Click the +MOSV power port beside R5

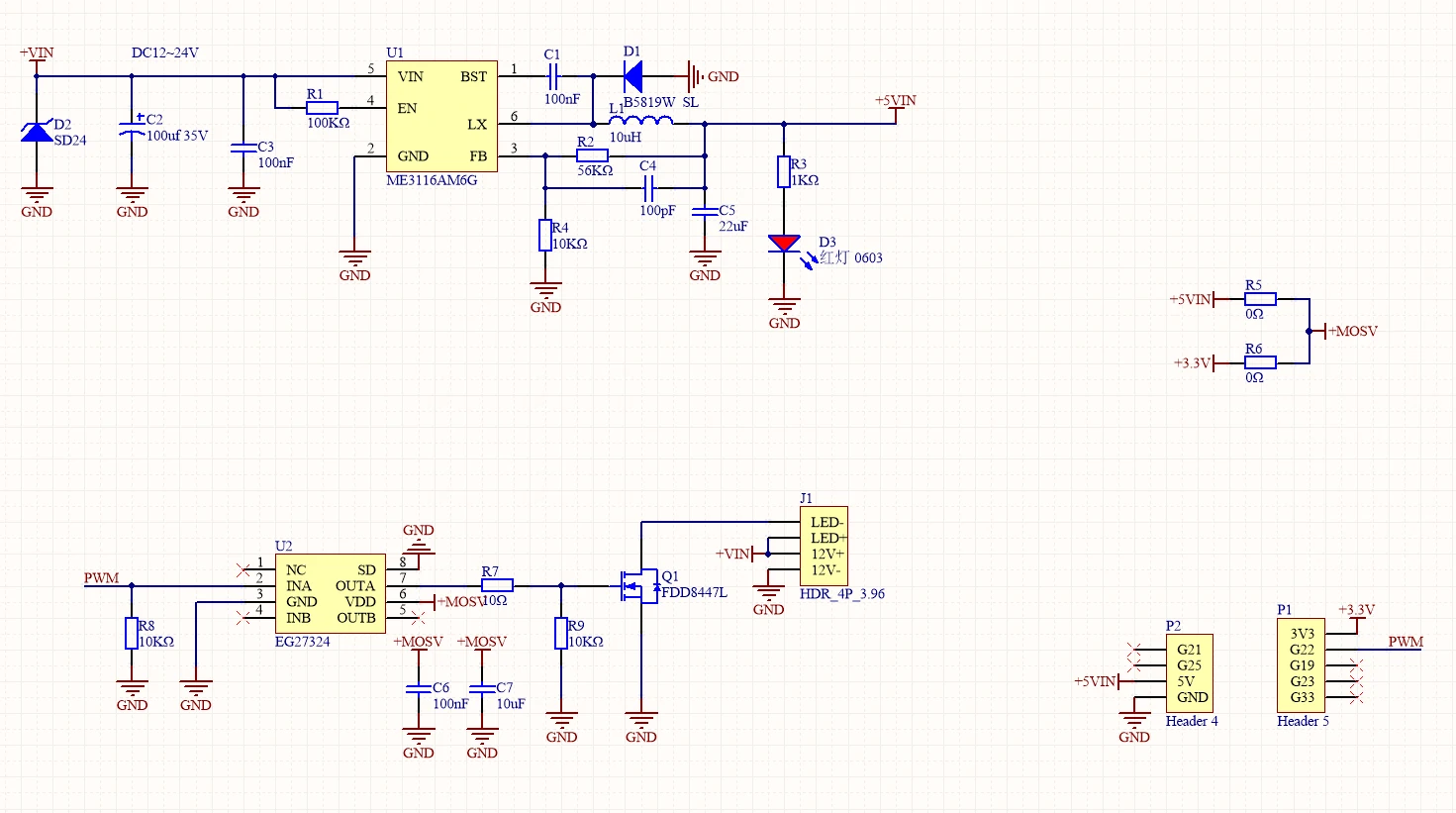(1352, 331)
